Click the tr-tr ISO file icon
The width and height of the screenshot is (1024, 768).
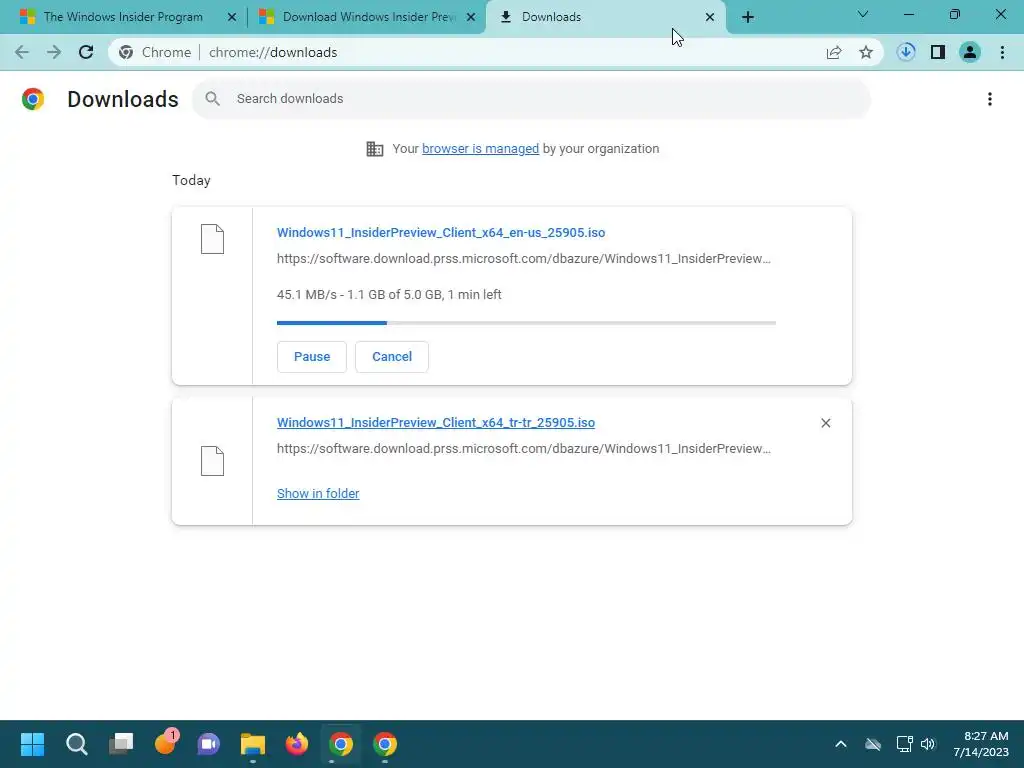(212, 461)
